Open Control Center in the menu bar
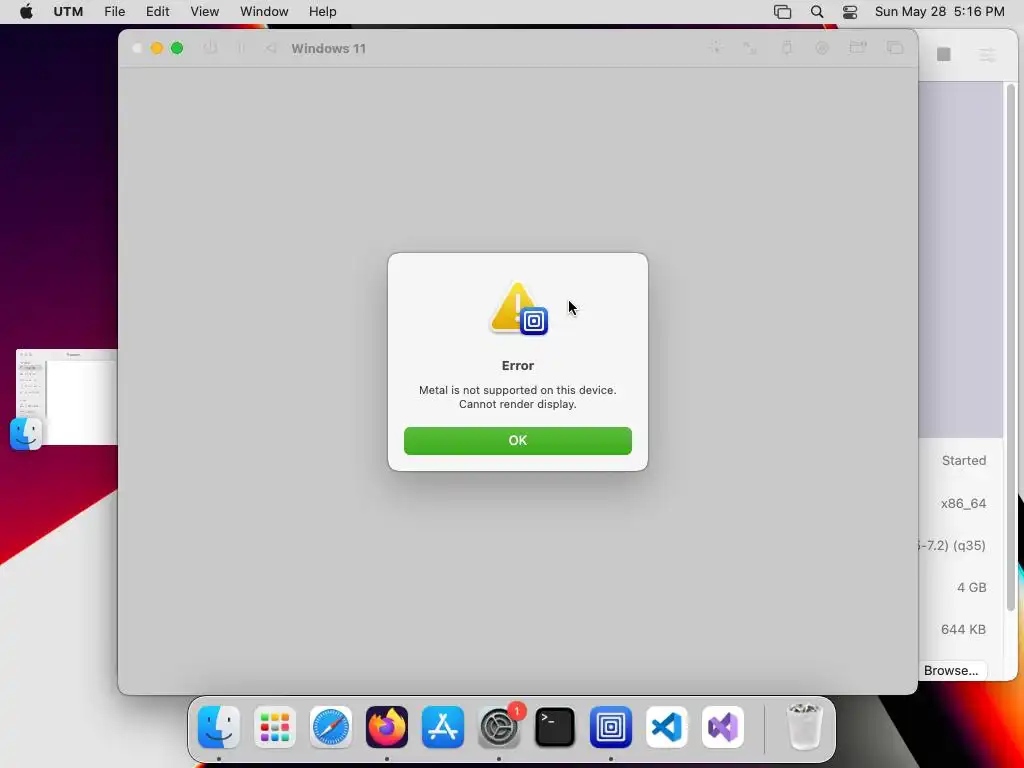This screenshot has width=1024, height=768. coord(850,12)
